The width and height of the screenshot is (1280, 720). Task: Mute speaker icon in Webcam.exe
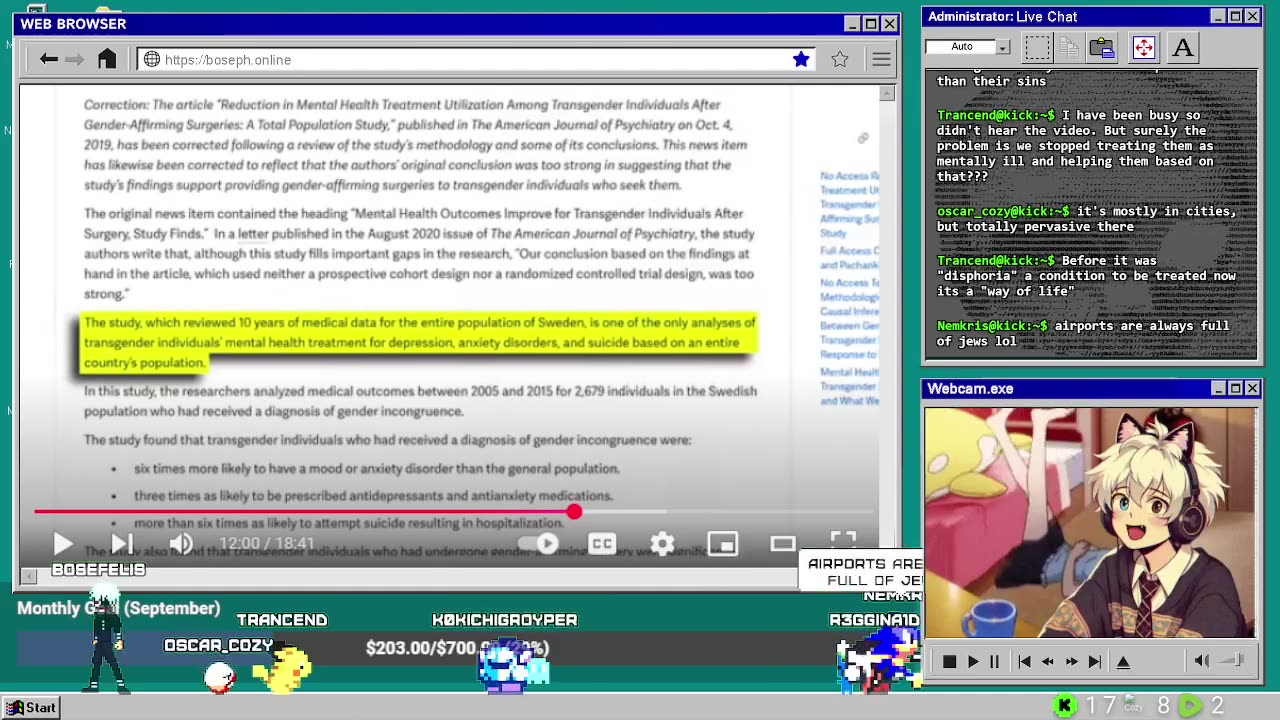pos(1202,661)
